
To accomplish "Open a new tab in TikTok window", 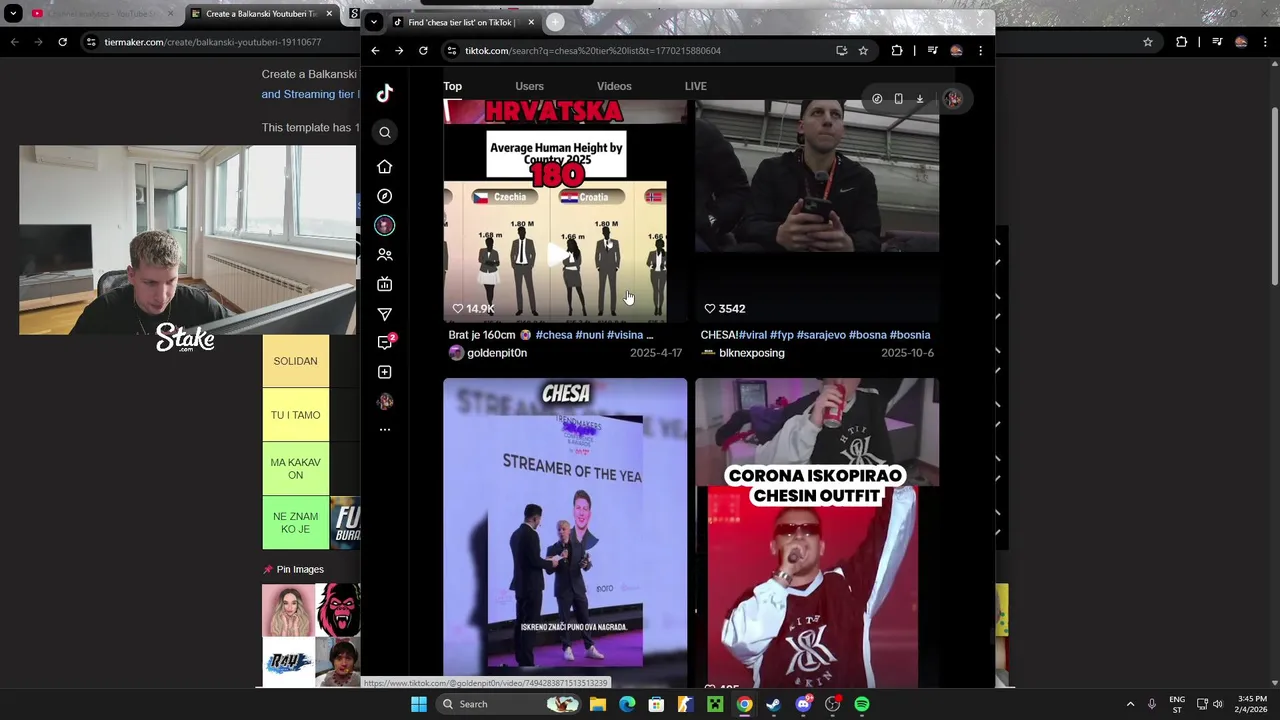I will (555, 22).
